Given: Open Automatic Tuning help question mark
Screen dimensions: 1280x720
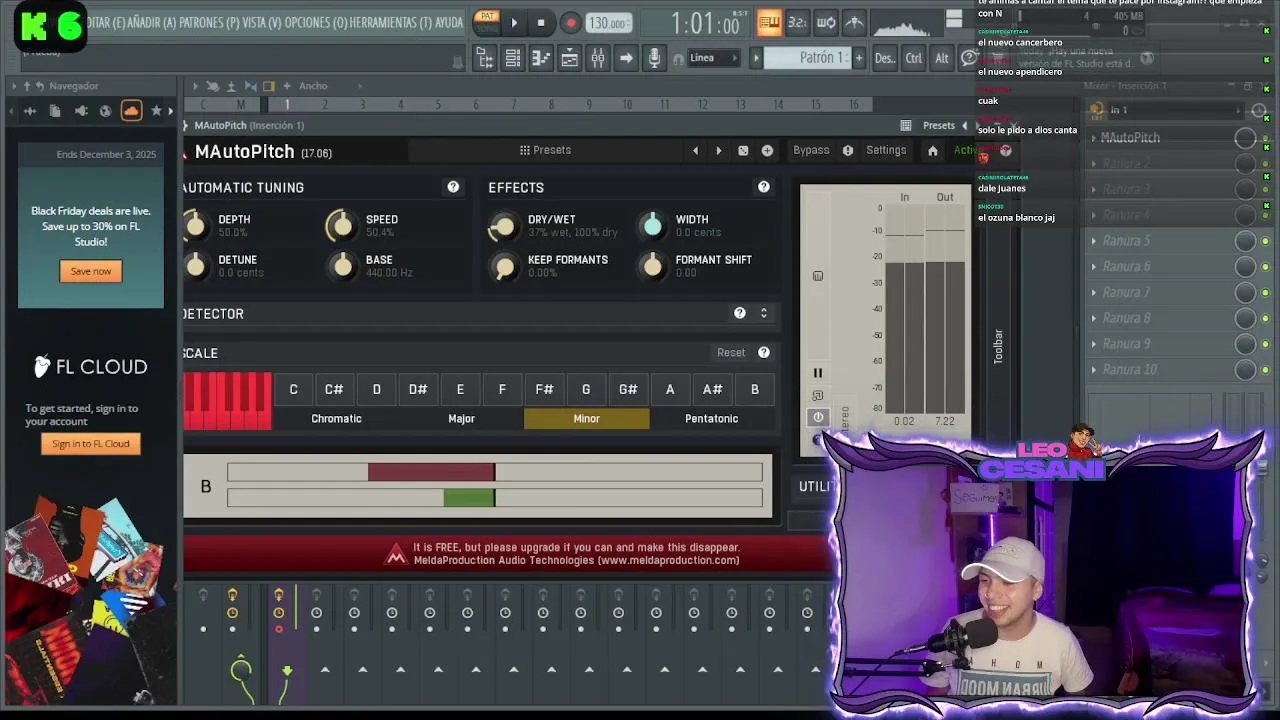Looking at the screenshot, I should 453,187.
